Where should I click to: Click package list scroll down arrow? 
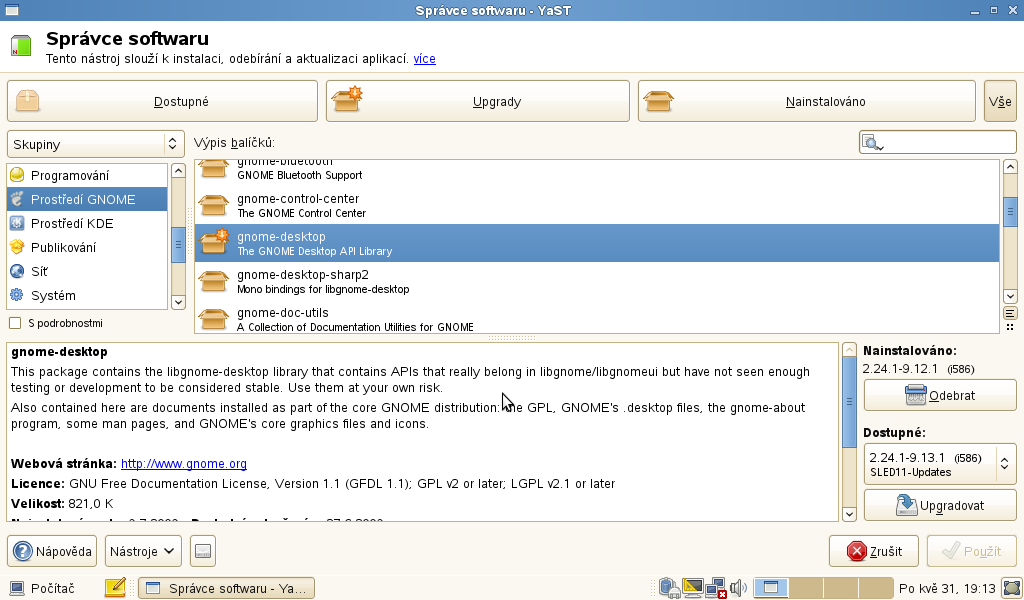tap(1010, 296)
